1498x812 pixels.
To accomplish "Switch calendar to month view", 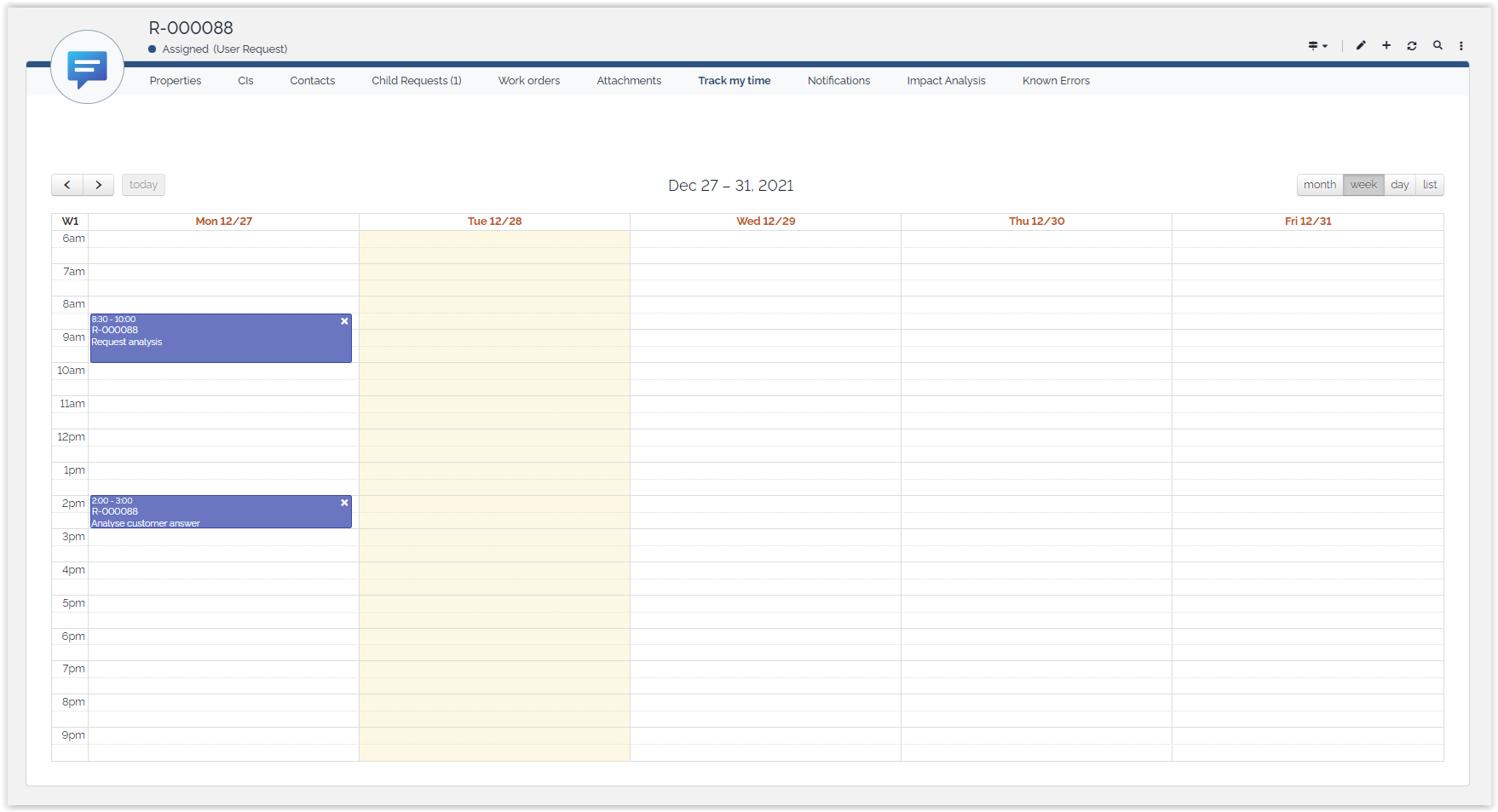I will pos(1319,185).
